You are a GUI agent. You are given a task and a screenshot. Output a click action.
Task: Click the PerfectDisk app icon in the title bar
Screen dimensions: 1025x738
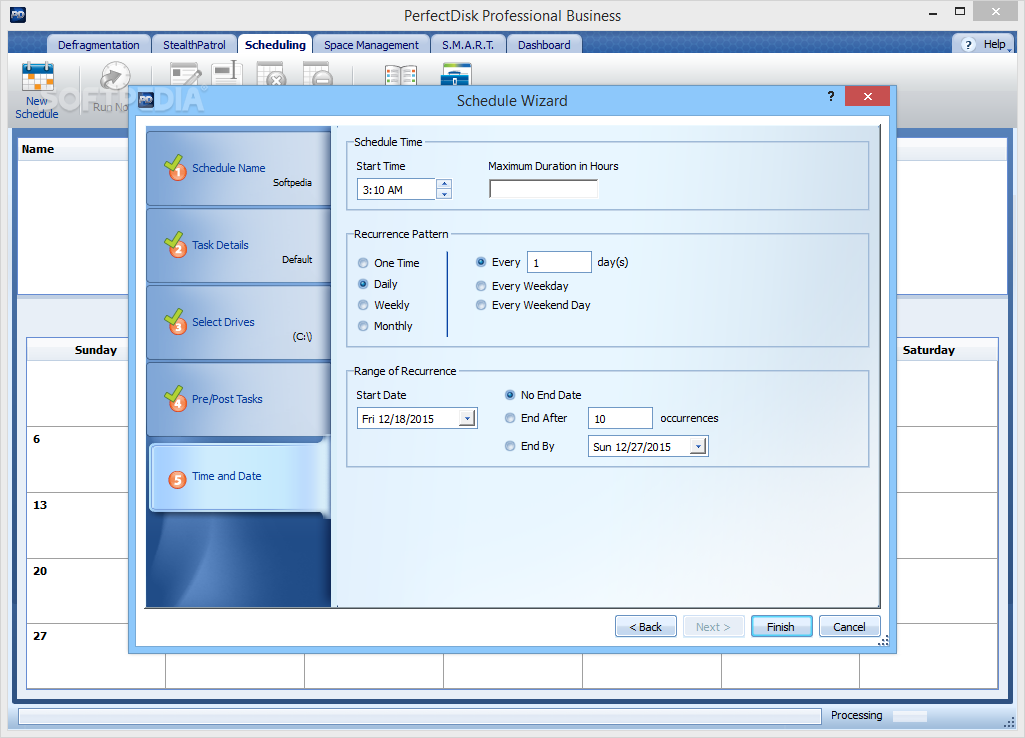18,14
